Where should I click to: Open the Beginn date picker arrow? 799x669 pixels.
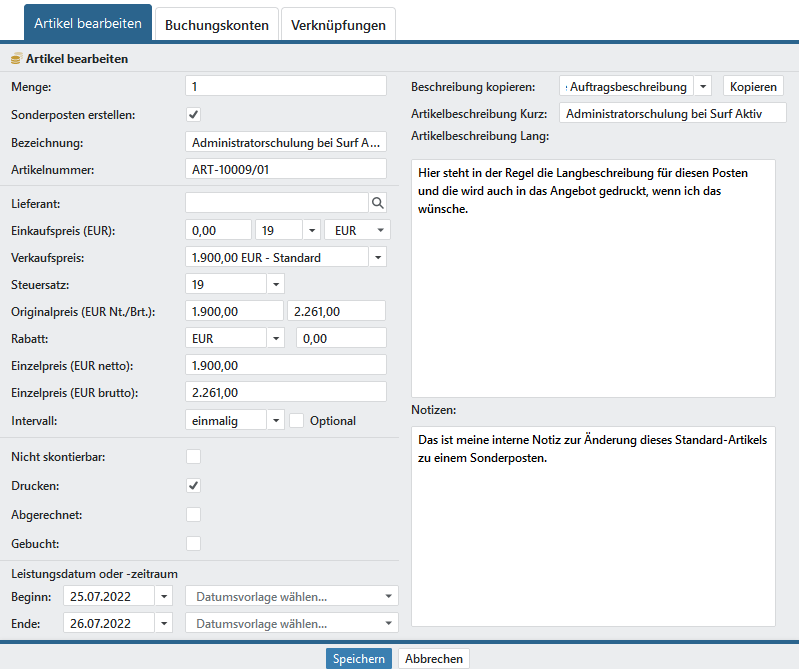tap(164, 596)
